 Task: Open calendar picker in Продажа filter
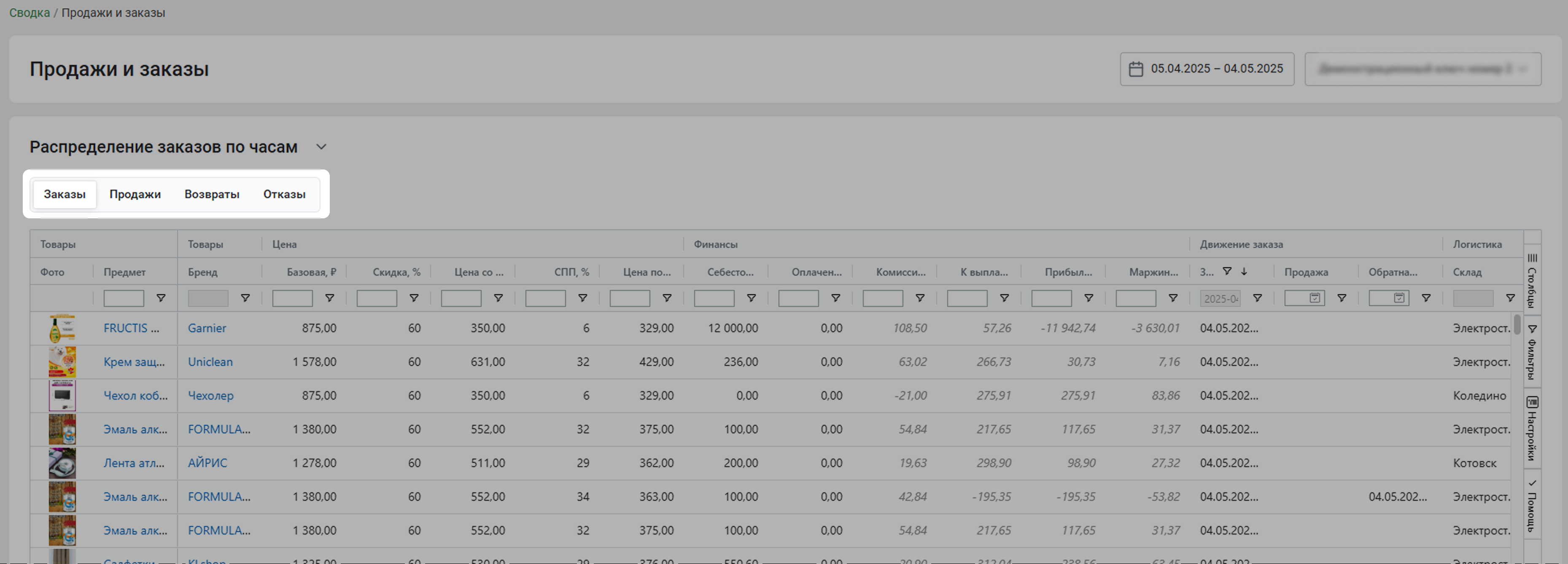(x=1315, y=298)
